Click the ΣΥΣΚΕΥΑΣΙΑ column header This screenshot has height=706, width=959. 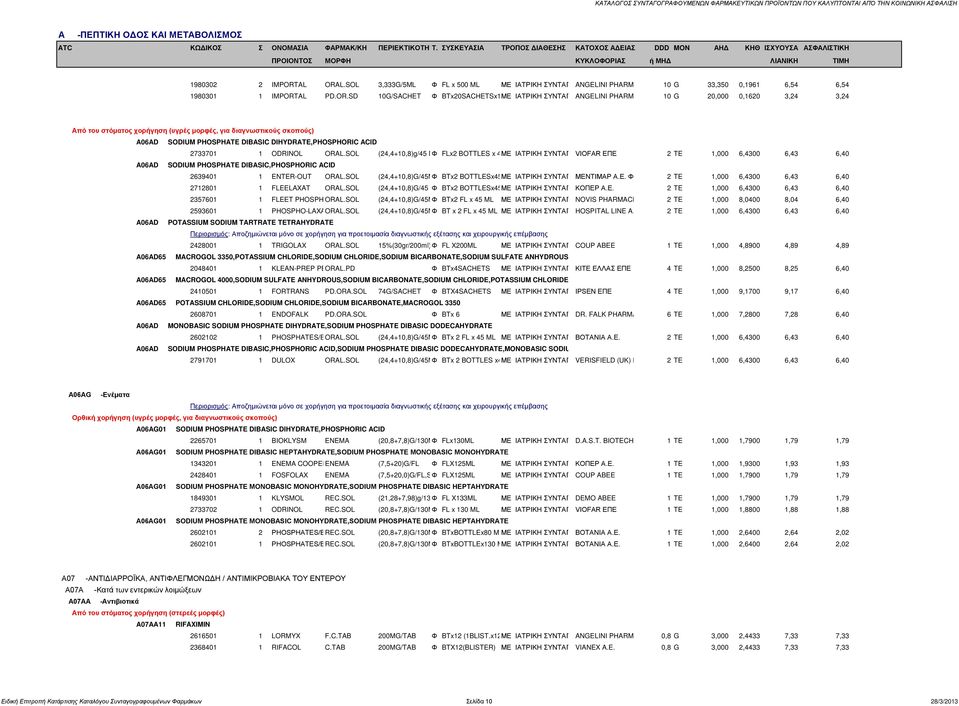tap(462, 48)
